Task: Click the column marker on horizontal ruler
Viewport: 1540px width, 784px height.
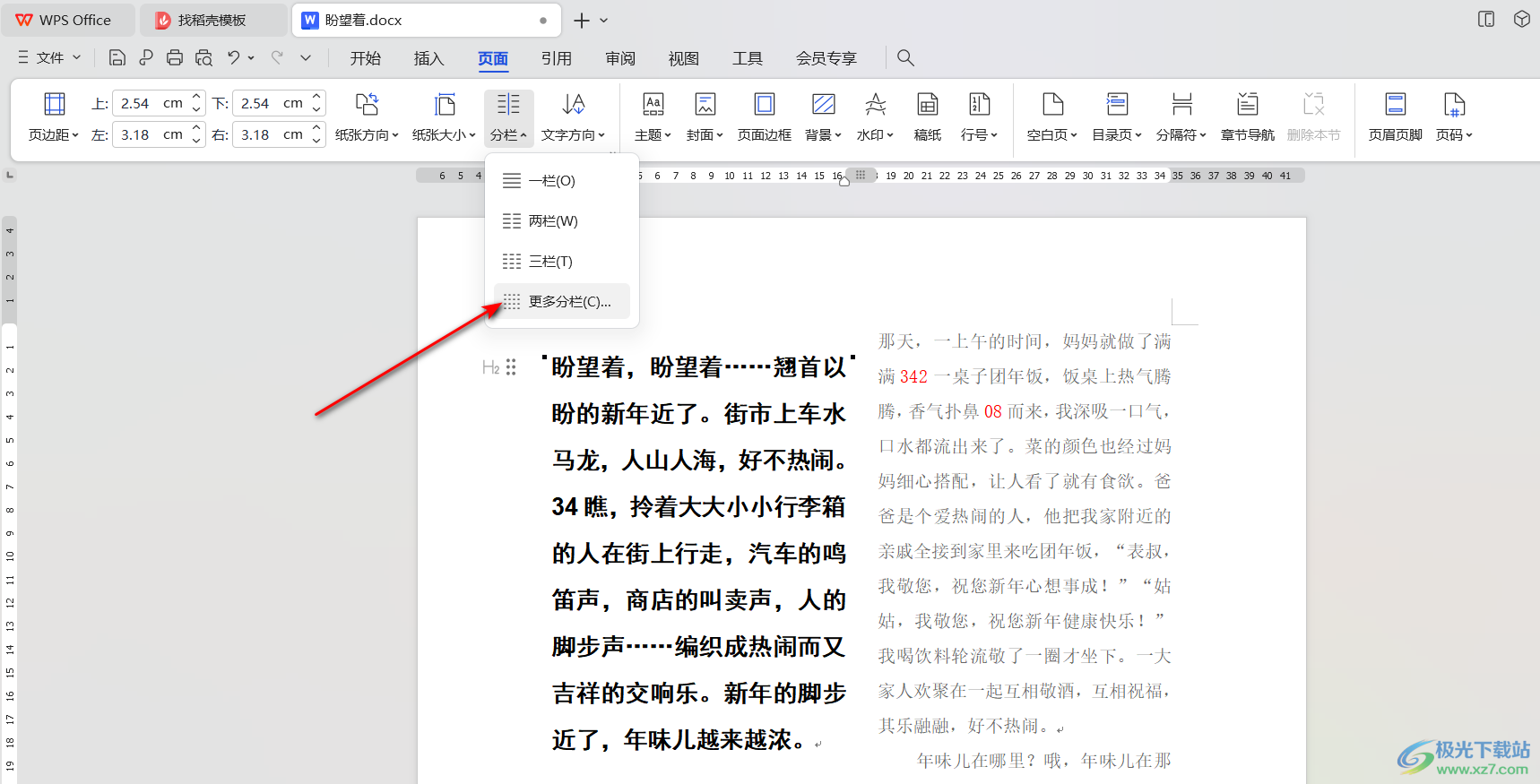Action: pos(861,175)
